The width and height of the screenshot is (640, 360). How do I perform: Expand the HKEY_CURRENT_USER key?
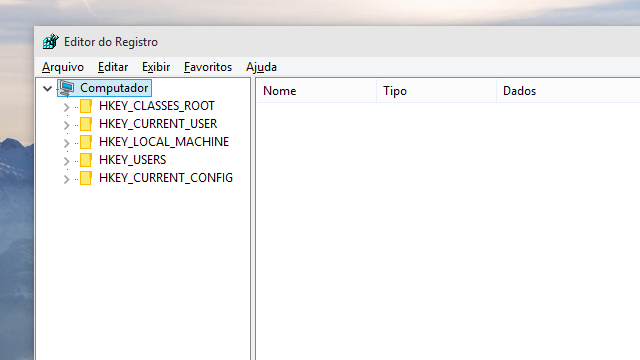coord(66,125)
